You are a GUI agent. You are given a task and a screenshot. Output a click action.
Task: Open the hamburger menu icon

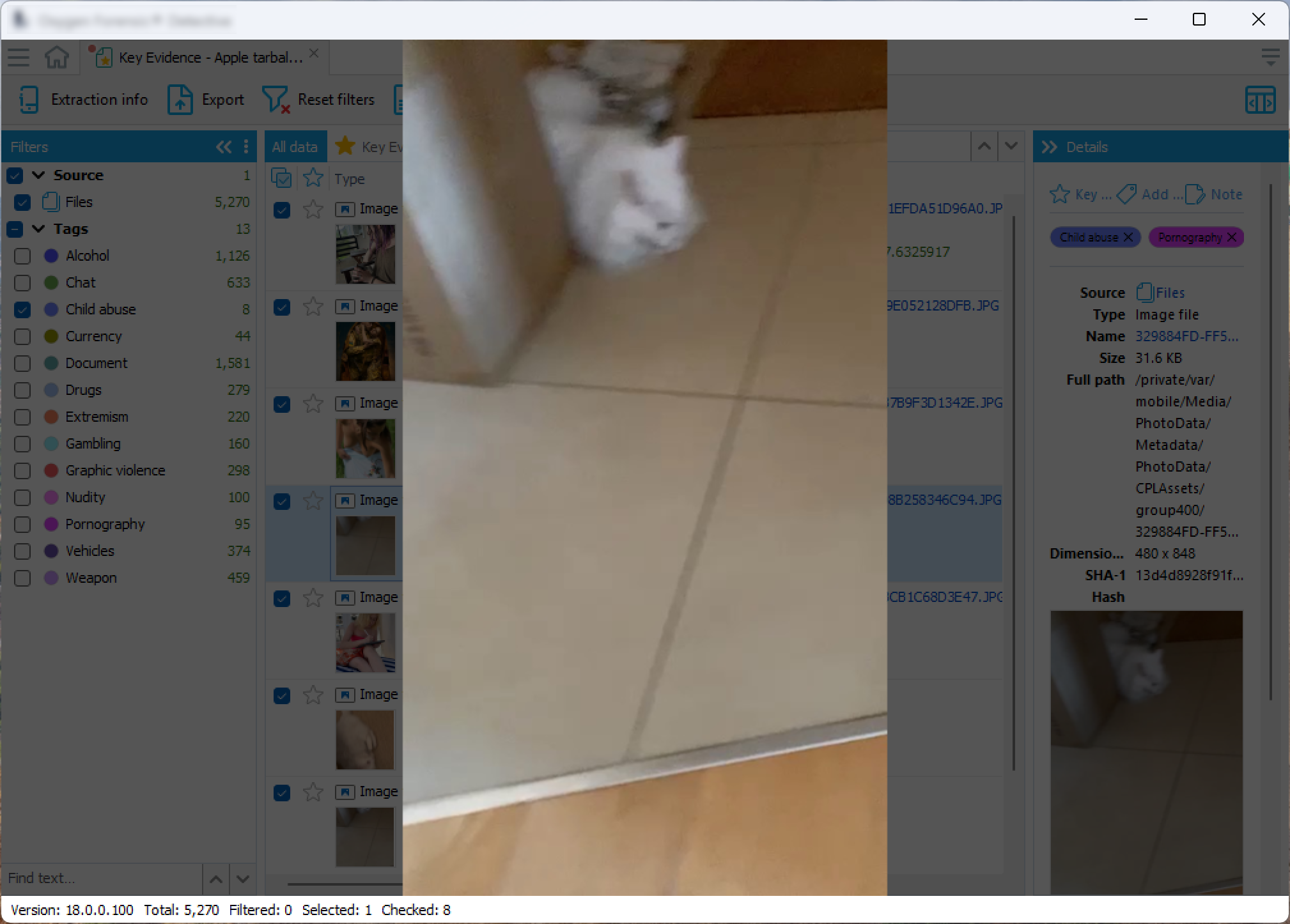19,58
